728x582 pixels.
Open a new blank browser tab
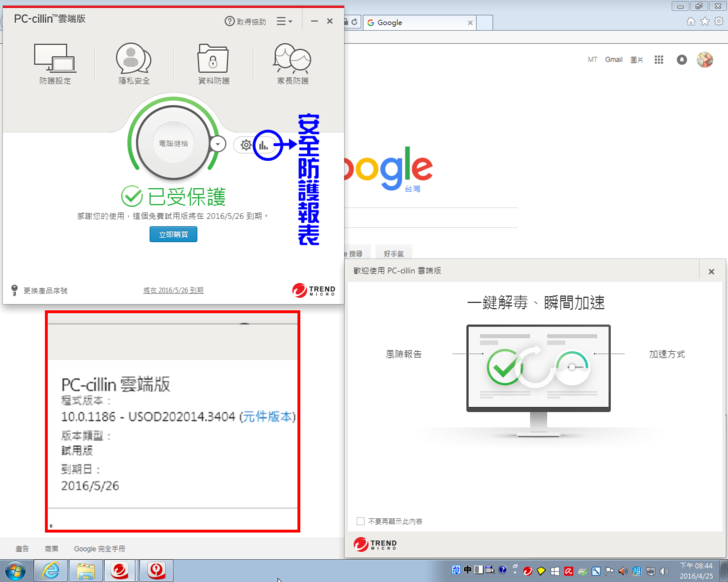coord(485,22)
